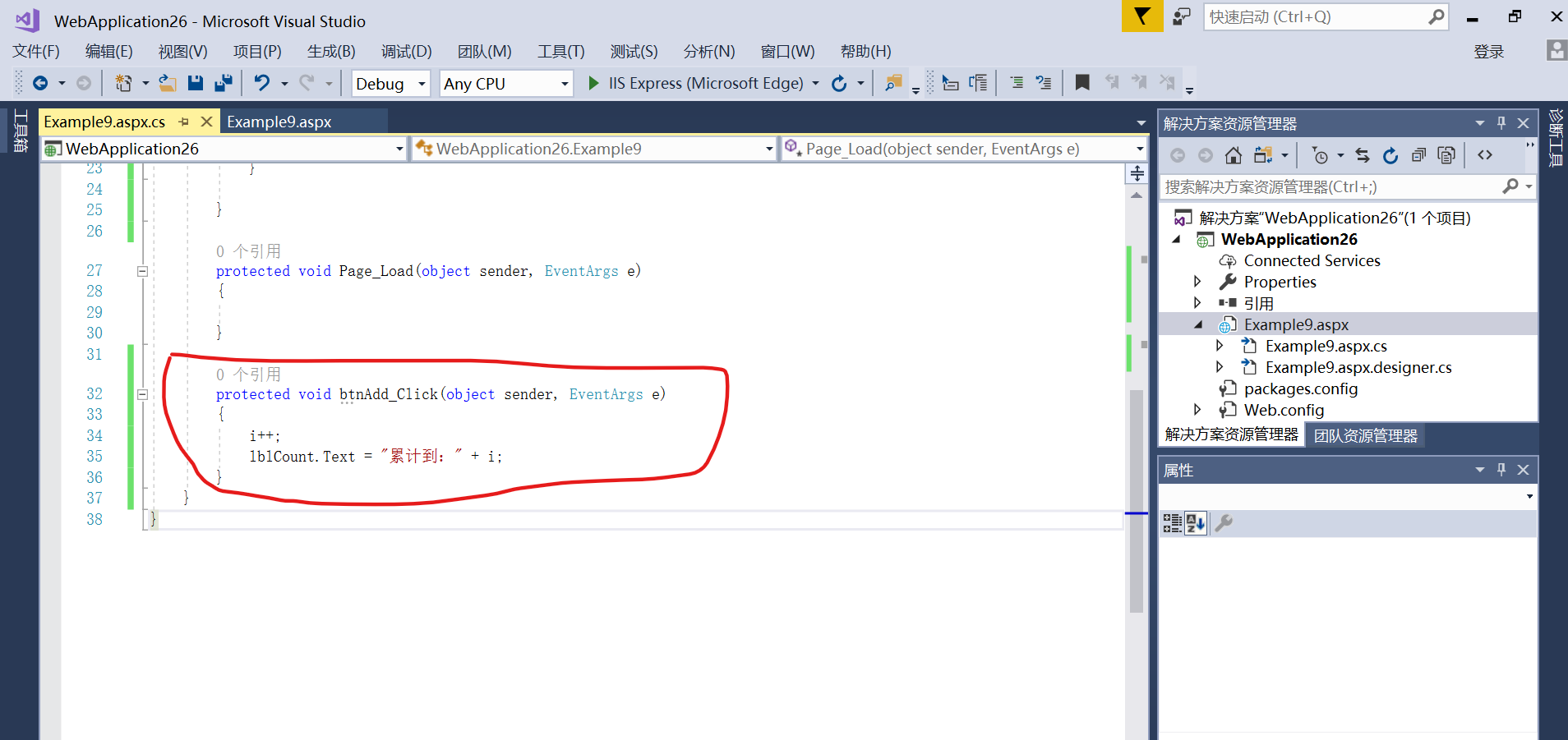This screenshot has height=740, width=1568.
Task: Sync Solution Explorer with active document
Action: tap(1363, 154)
